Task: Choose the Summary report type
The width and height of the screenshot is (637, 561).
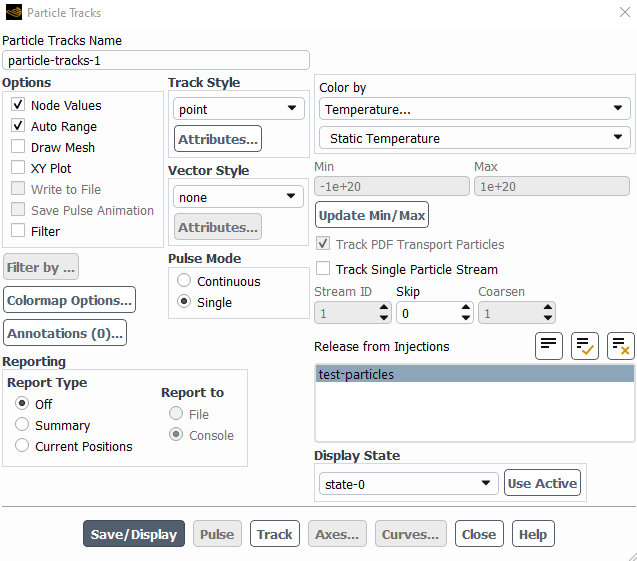Action: (x=22, y=425)
